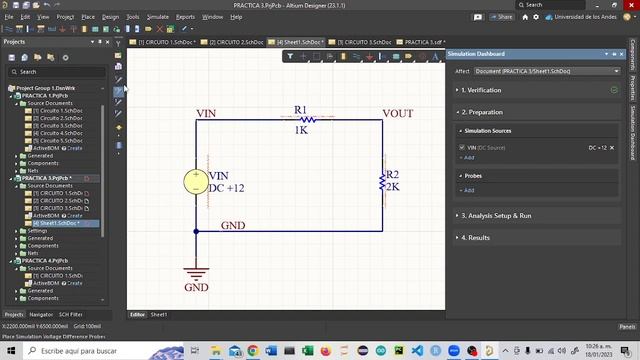
Task: Click the undo arrow in title bar
Action: coord(47,5)
